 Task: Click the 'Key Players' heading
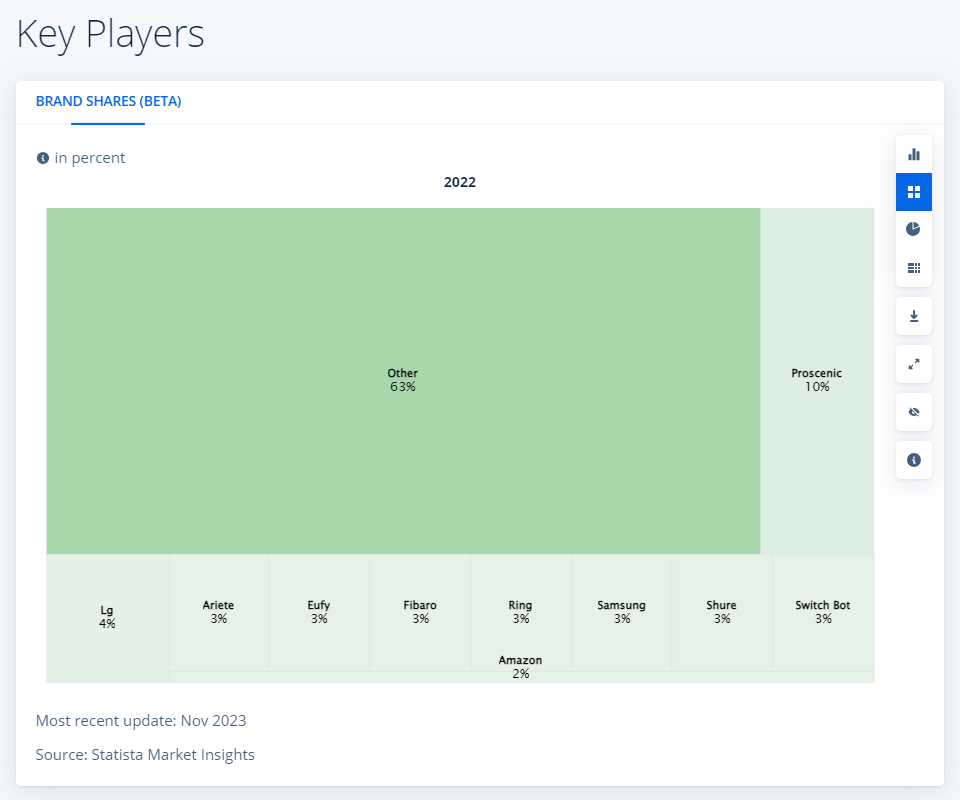pyautogui.click(x=110, y=34)
